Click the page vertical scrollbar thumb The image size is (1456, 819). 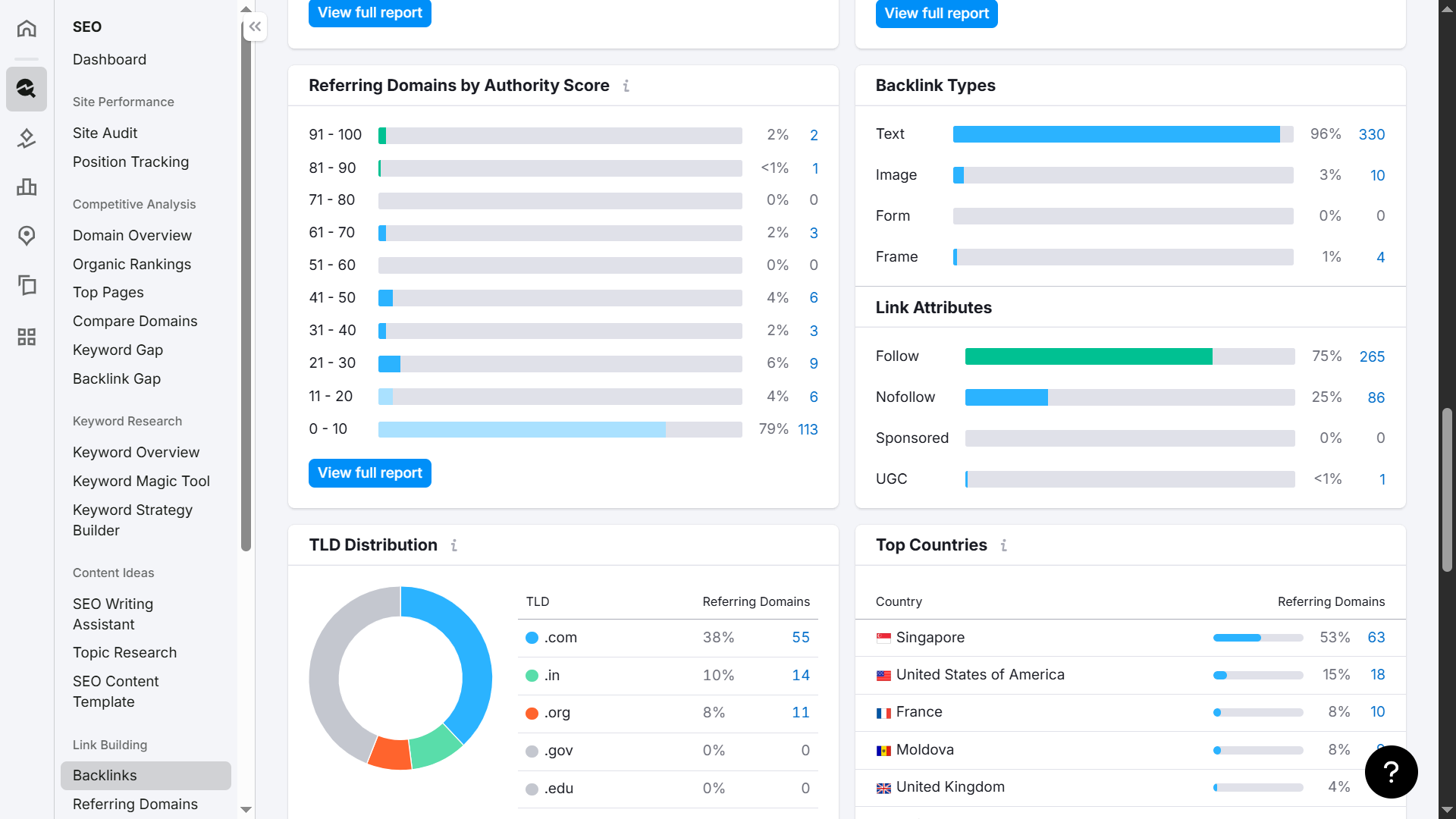click(x=1447, y=490)
